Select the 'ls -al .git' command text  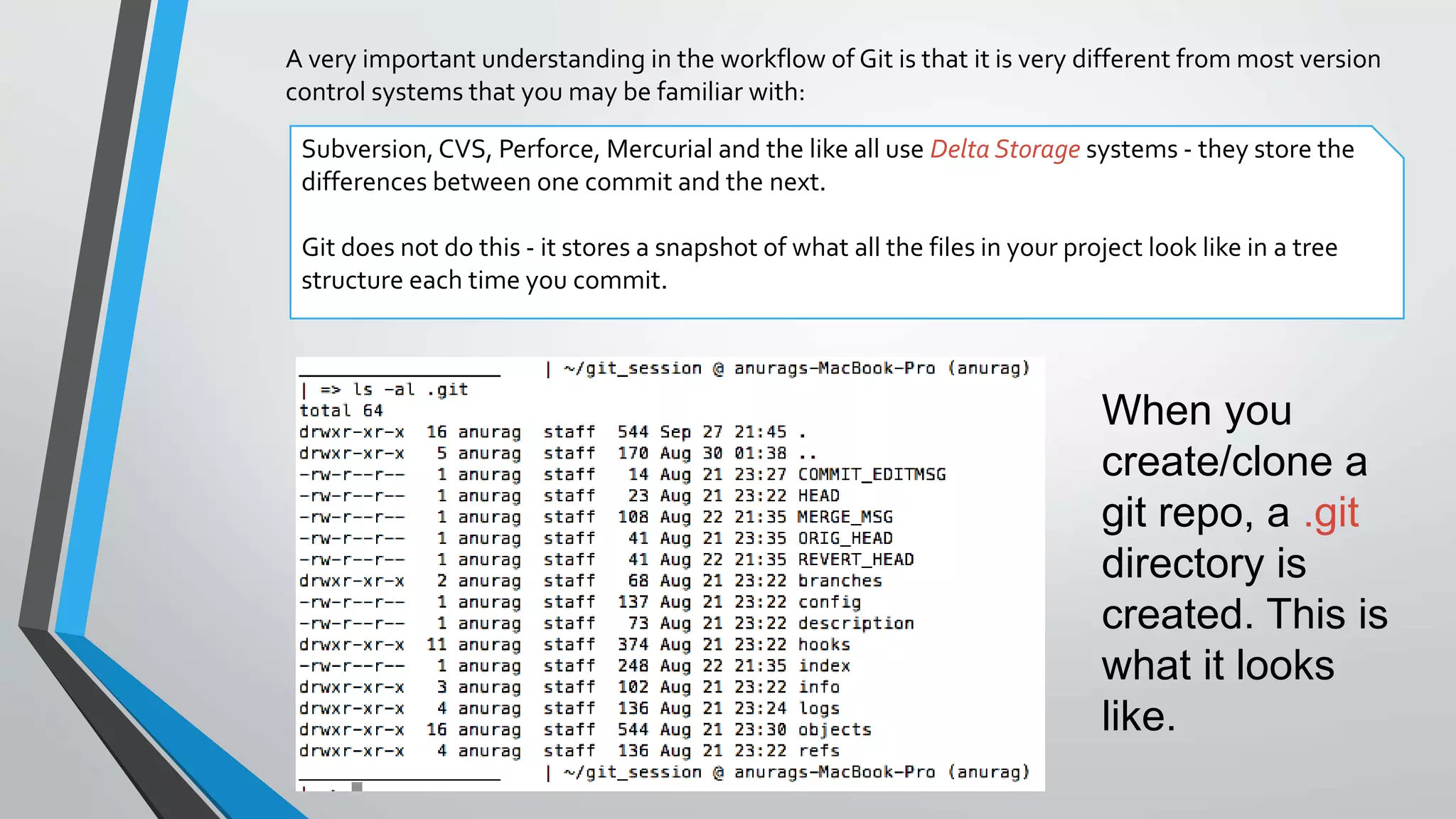pyautogui.click(x=410, y=390)
